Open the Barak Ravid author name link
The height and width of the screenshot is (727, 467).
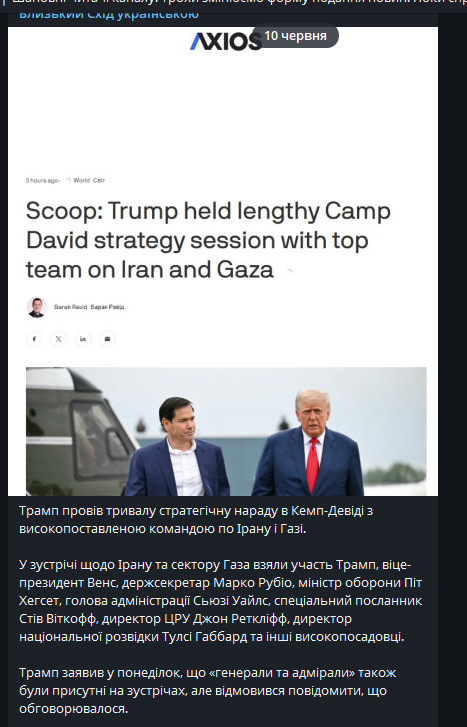pos(70,307)
